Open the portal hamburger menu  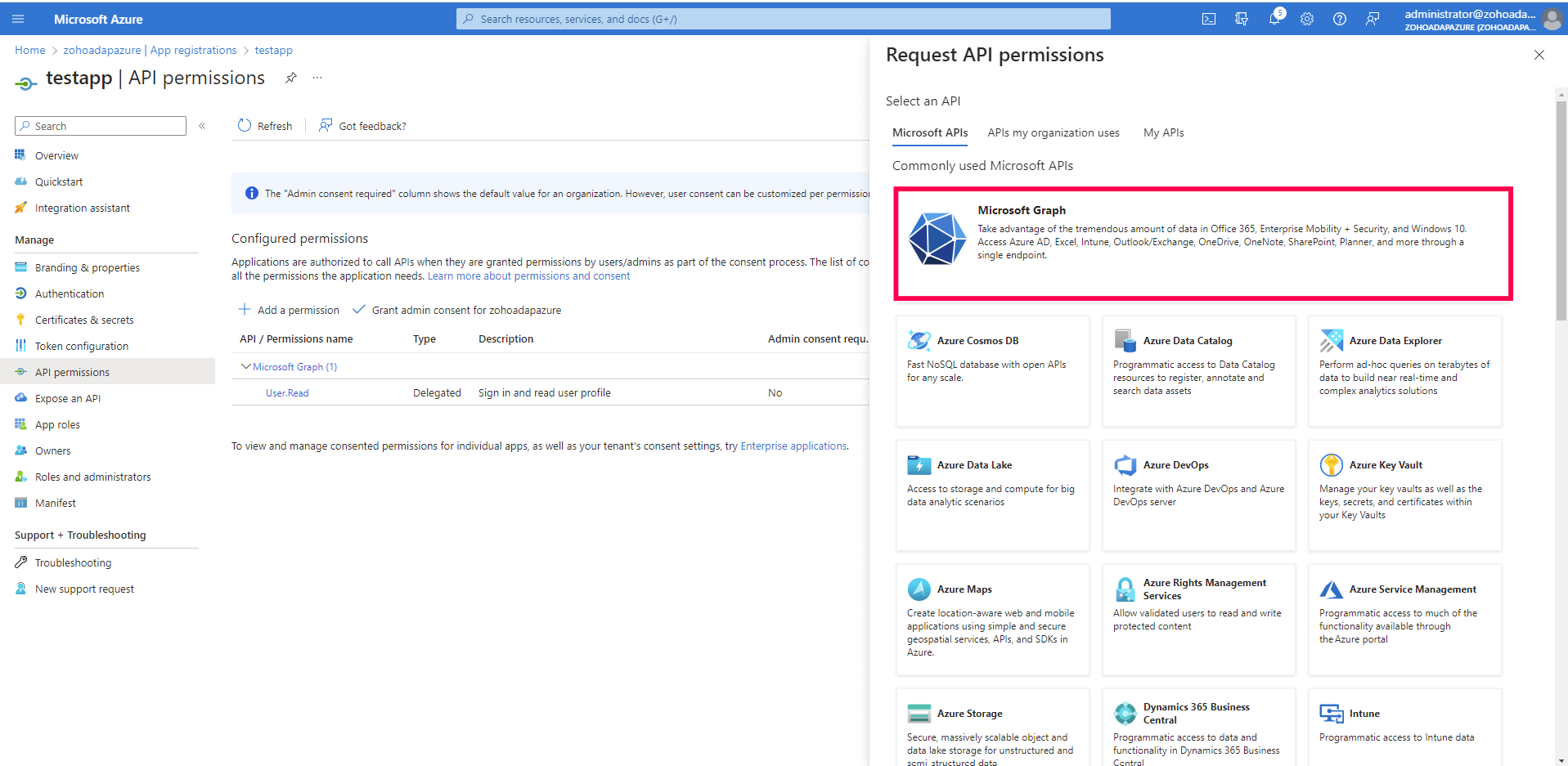click(18, 18)
